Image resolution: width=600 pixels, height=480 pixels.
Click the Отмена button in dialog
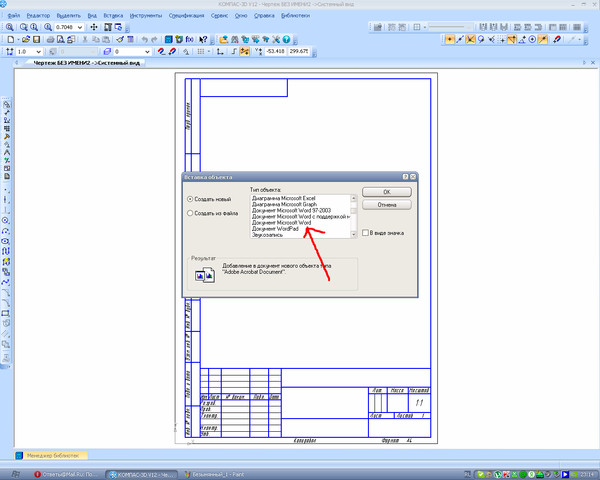(x=387, y=205)
